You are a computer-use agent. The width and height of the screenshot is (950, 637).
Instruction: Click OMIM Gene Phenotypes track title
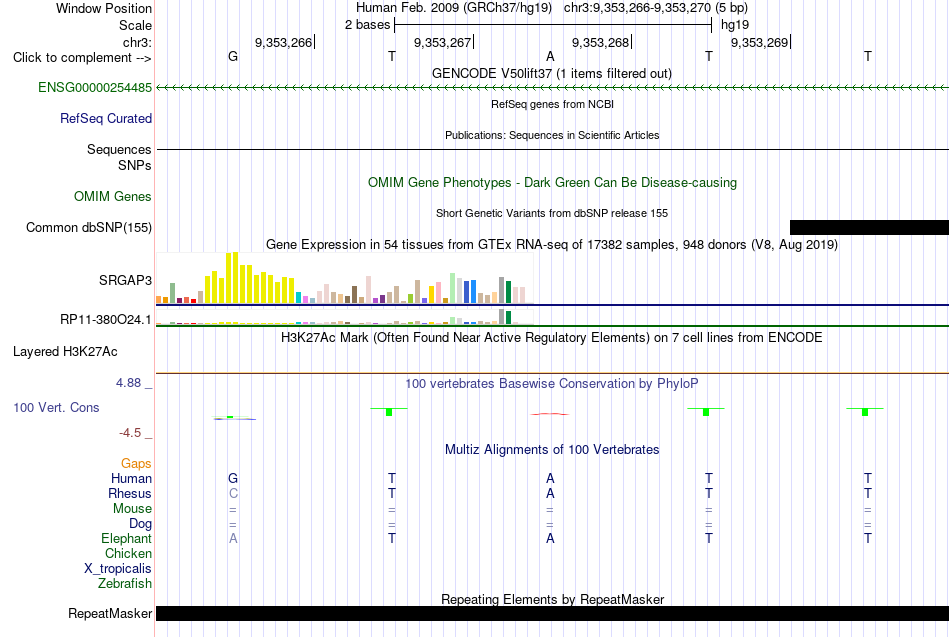pyautogui.click(x=553, y=183)
